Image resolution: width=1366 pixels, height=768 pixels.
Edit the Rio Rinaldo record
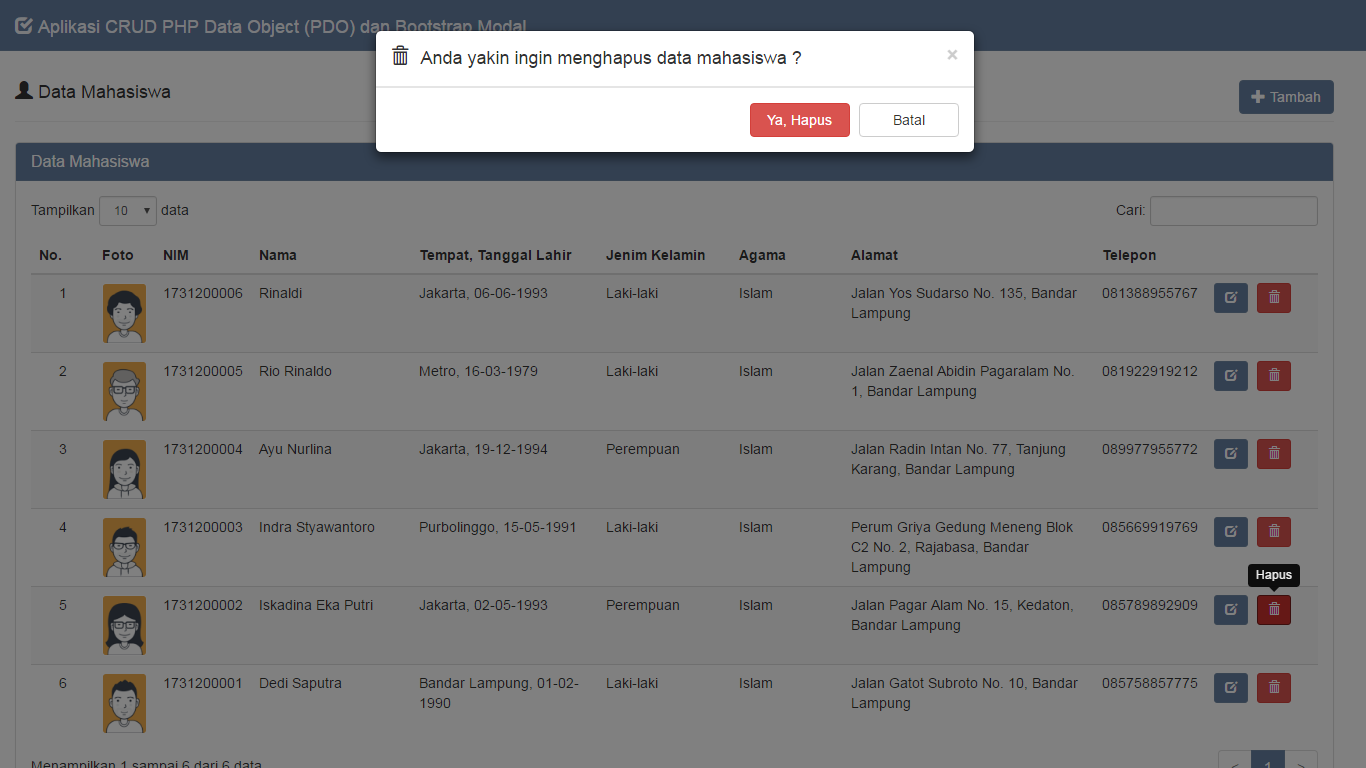click(x=1230, y=376)
